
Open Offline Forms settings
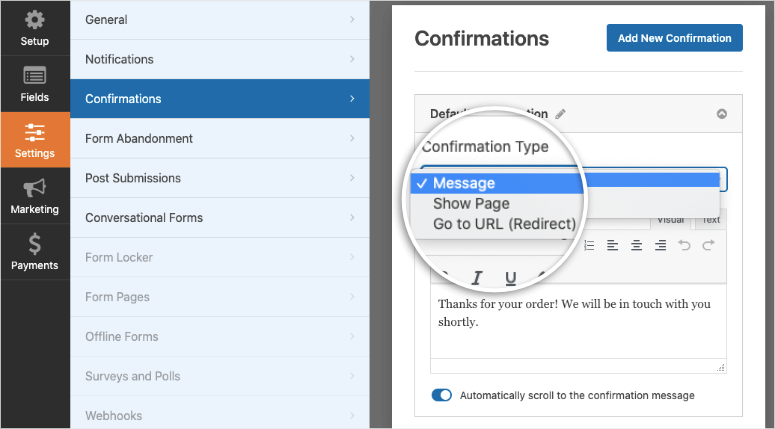click(220, 336)
